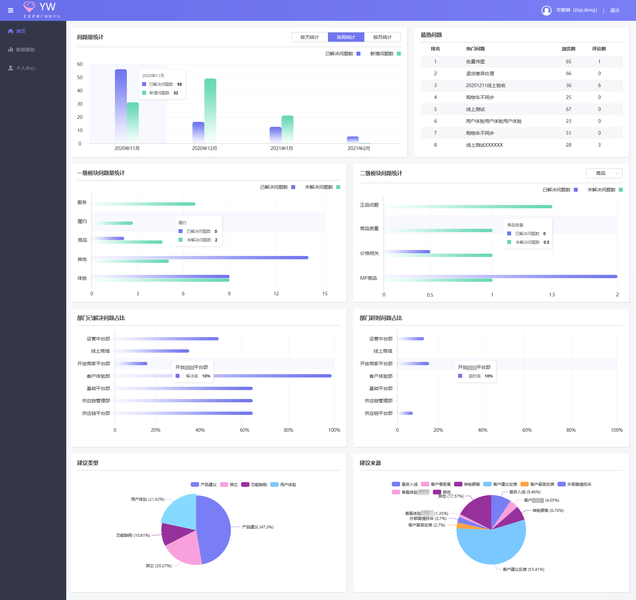
Task: Click the green 2021年1月 bar
Action: coord(288,129)
